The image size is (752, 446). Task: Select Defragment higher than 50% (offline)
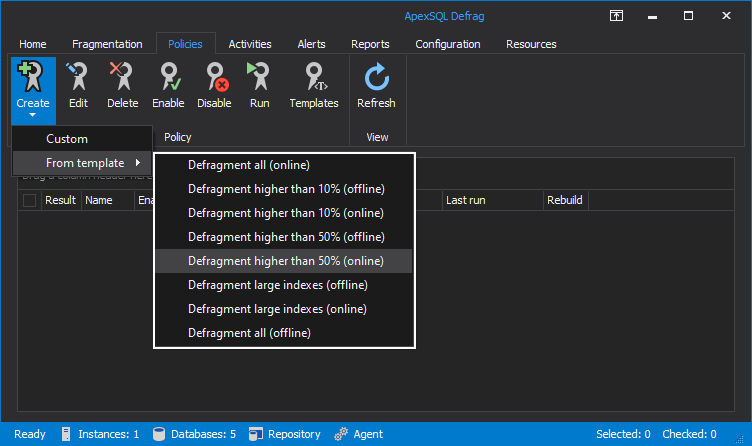(284, 237)
